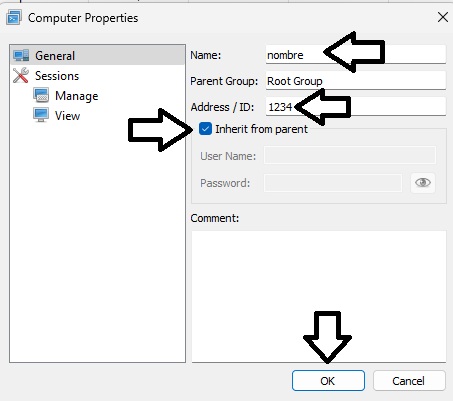Close the Computer Properties dialog
The width and height of the screenshot is (453, 401).
point(443,17)
